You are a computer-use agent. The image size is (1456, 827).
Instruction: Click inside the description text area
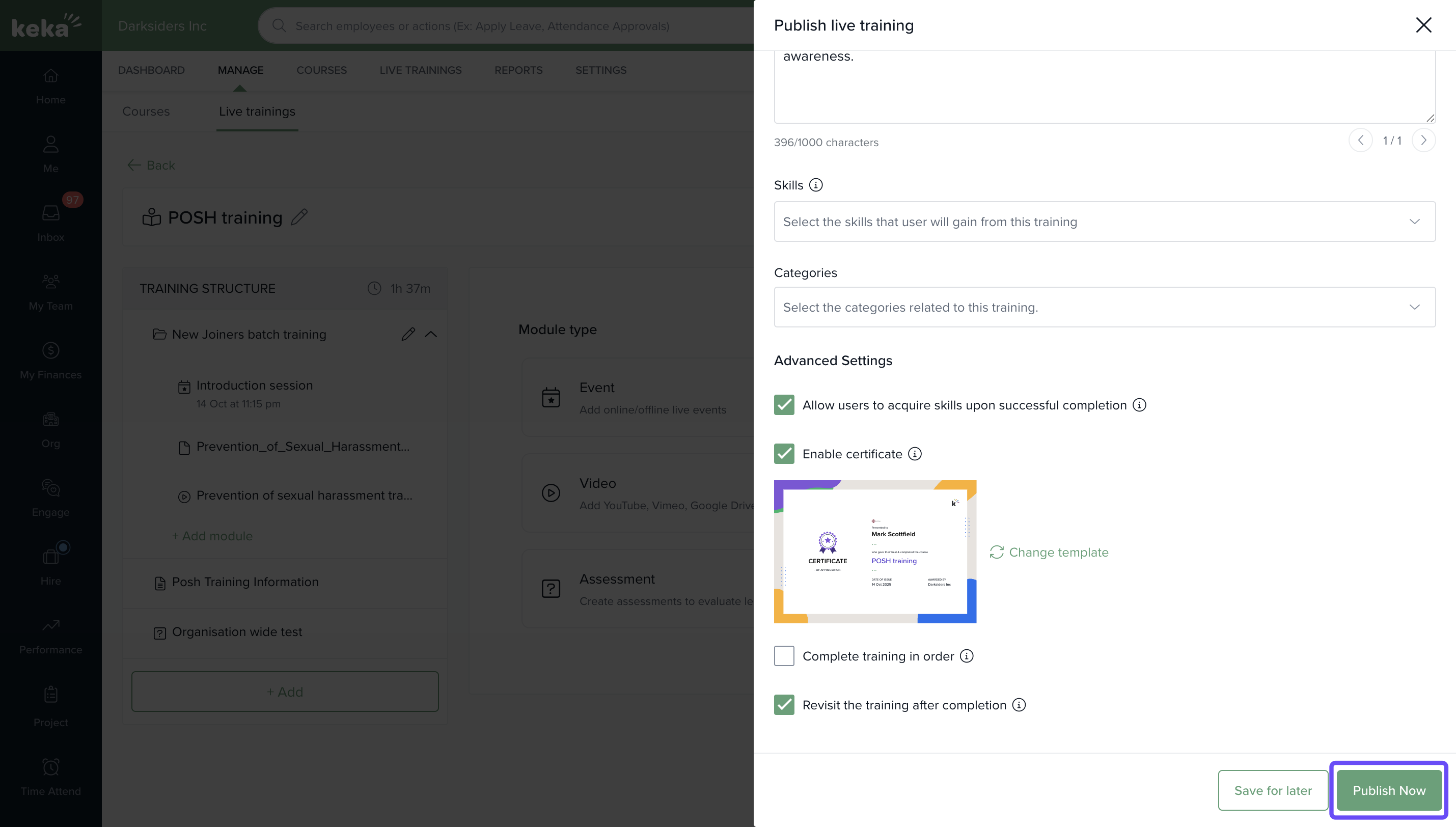pos(1104,85)
